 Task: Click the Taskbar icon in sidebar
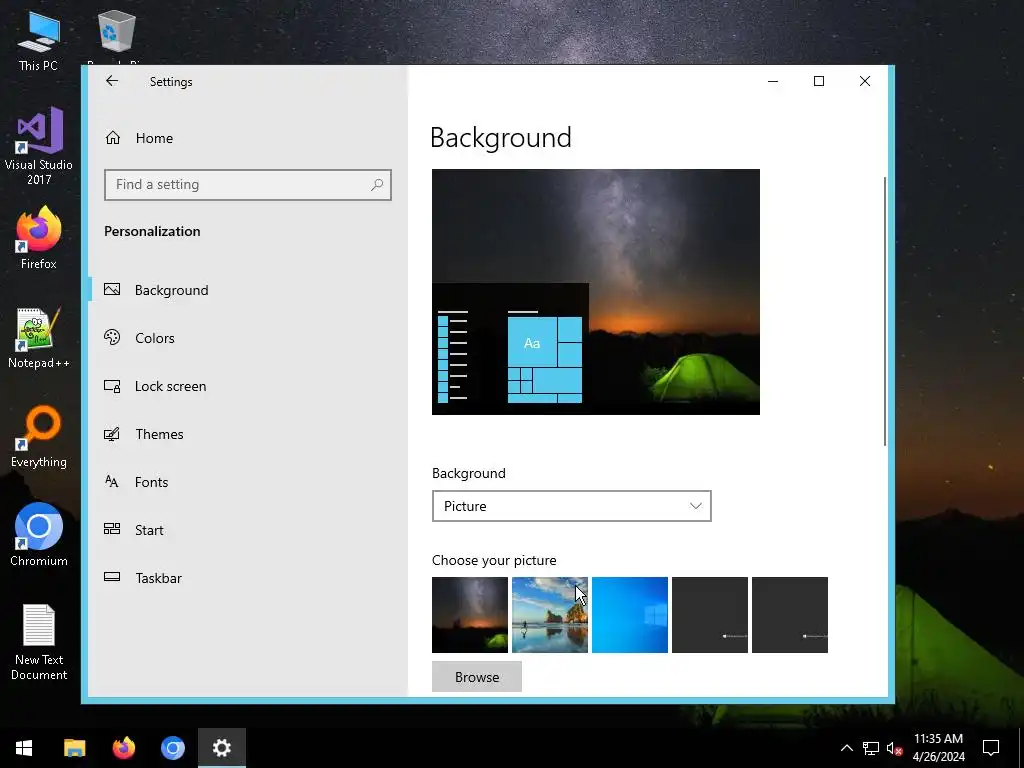pos(112,577)
